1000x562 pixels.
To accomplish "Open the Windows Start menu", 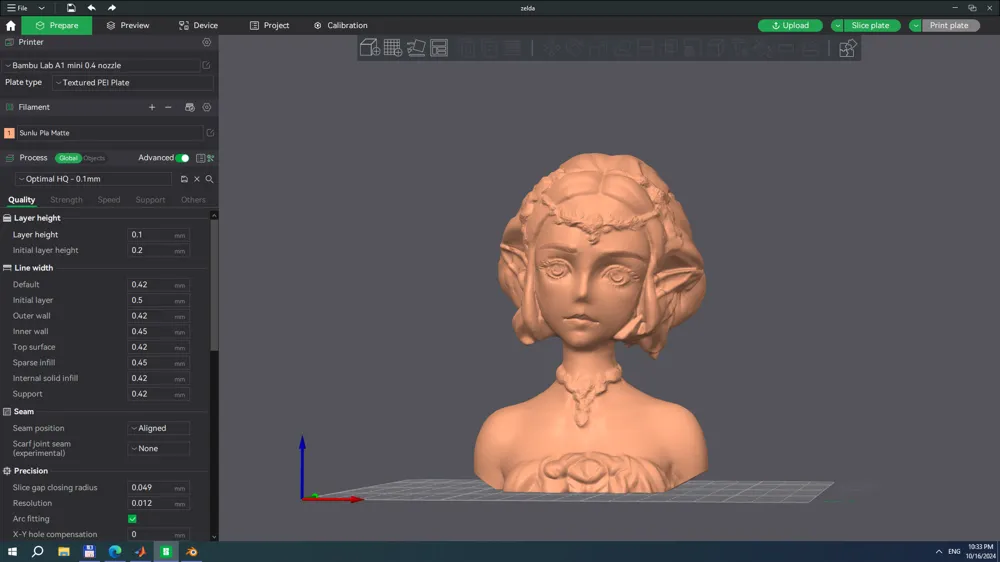I will (12, 551).
